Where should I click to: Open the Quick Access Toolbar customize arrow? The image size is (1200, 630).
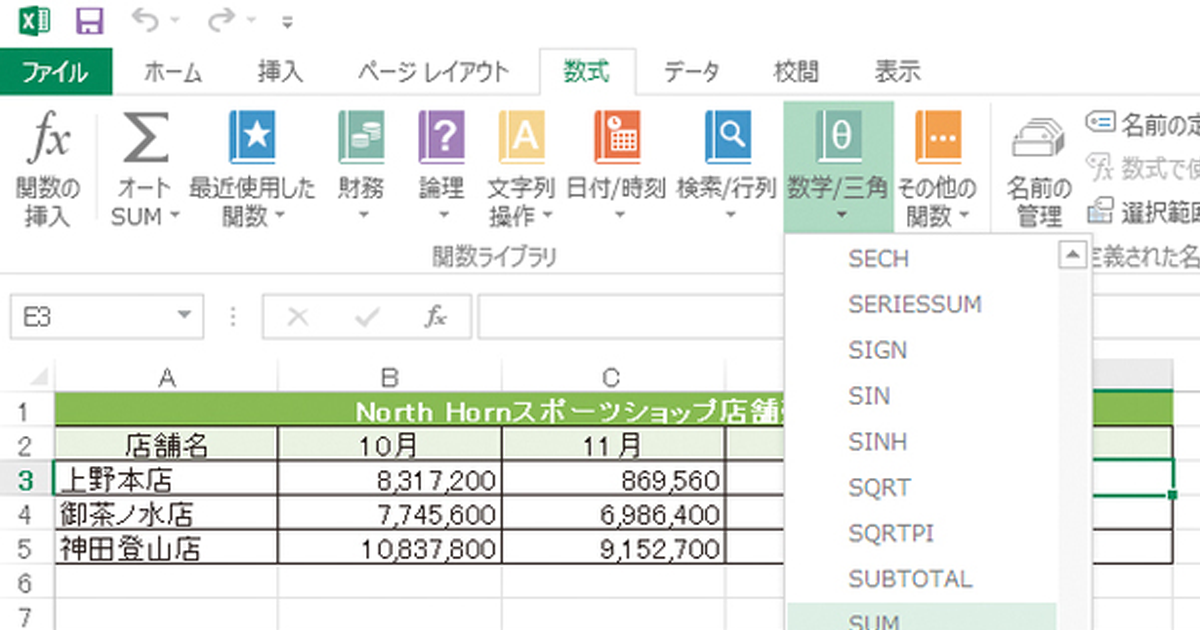[287, 22]
